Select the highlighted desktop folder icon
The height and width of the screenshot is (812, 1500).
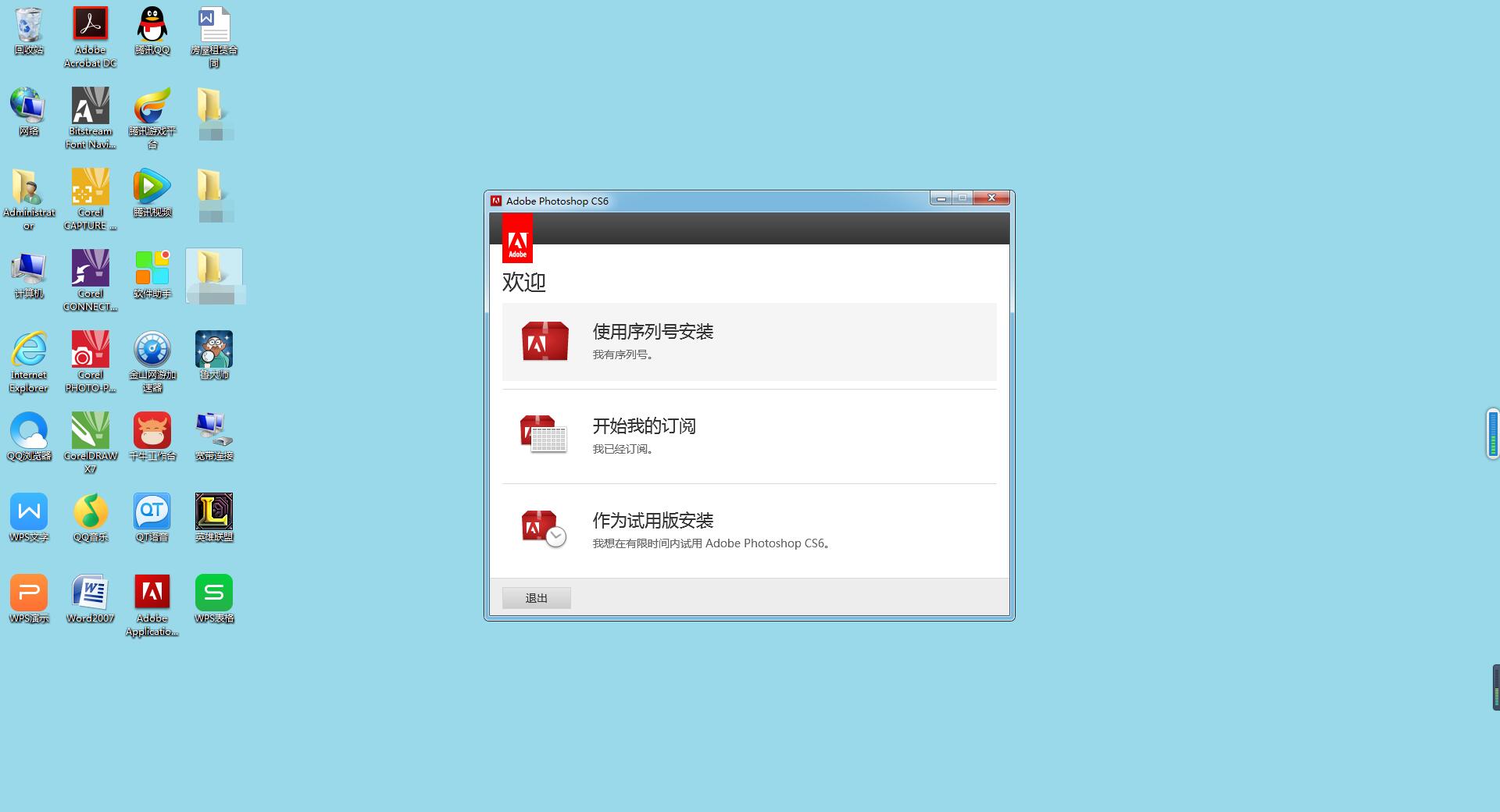214,276
